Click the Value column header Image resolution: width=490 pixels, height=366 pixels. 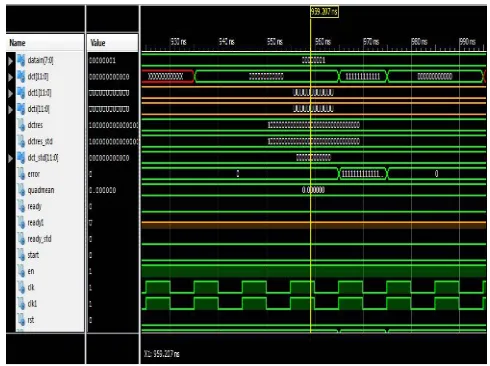coord(113,43)
